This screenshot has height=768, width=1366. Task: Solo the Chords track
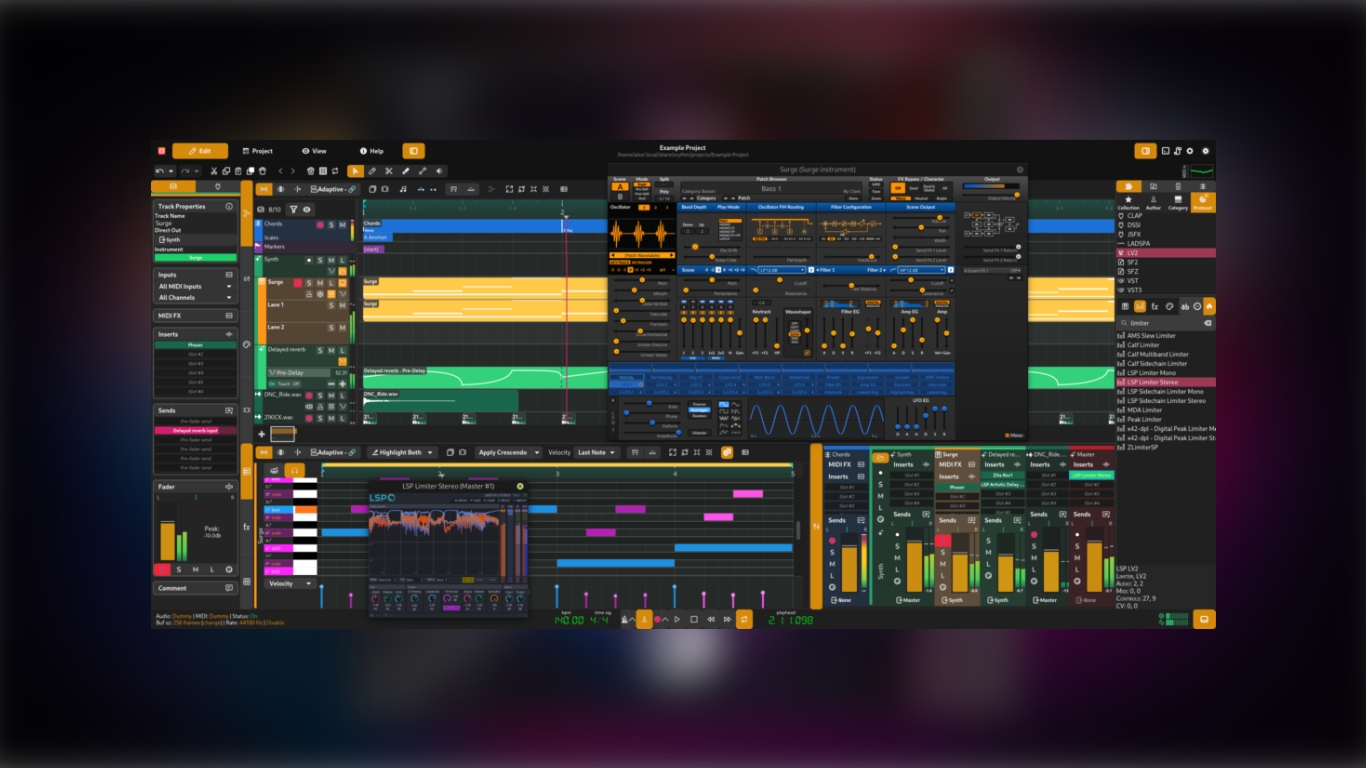click(331, 224)
